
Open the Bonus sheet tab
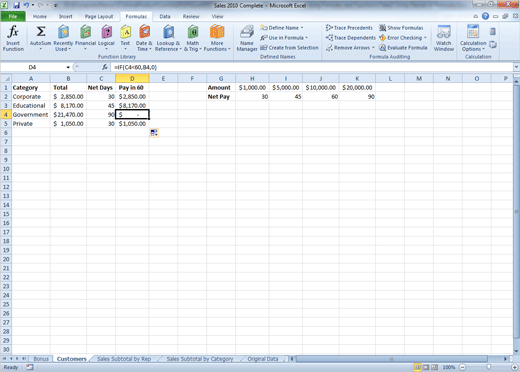[41, 359]
